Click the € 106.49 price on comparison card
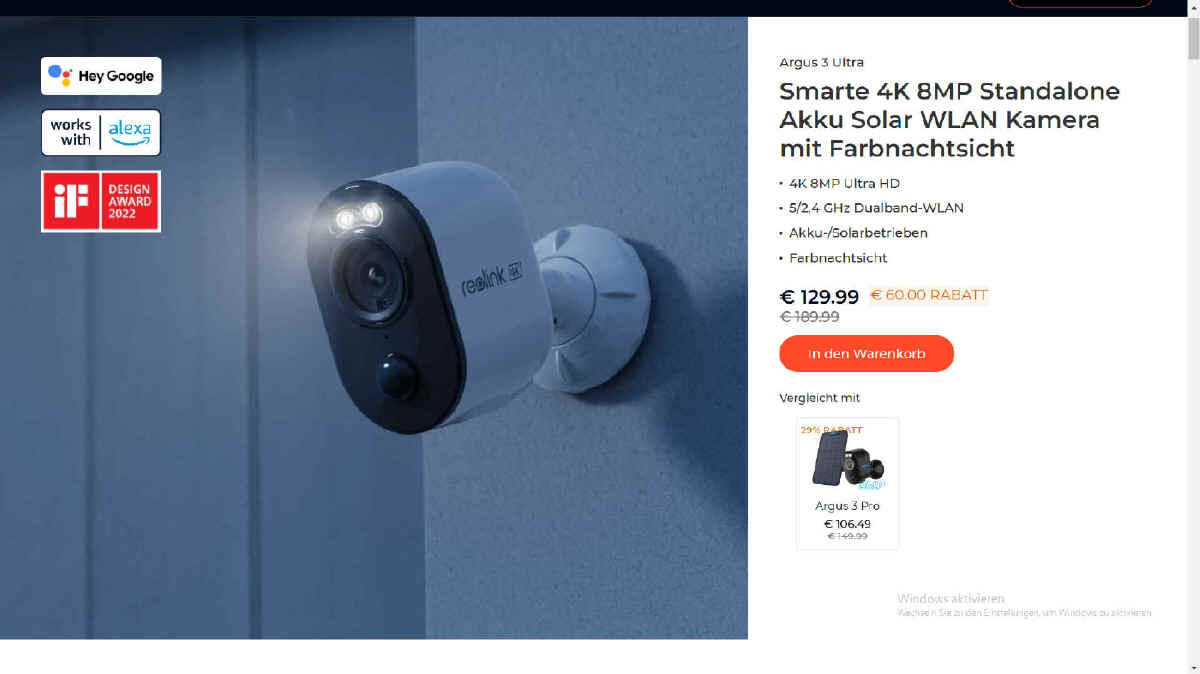The height and width of the screenshot is (674, 1200). (x=847, y=523)
